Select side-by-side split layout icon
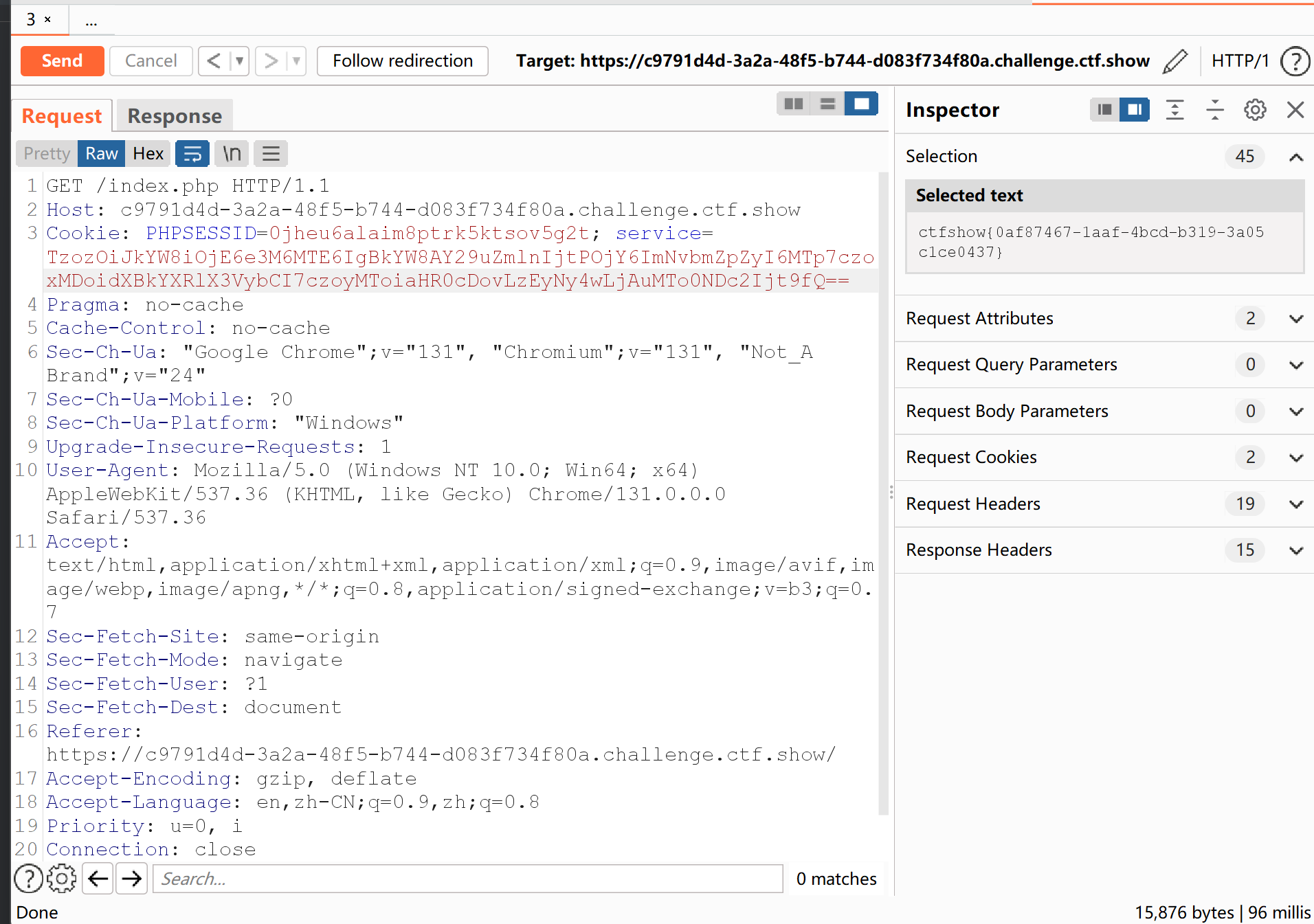 (794, 104)
